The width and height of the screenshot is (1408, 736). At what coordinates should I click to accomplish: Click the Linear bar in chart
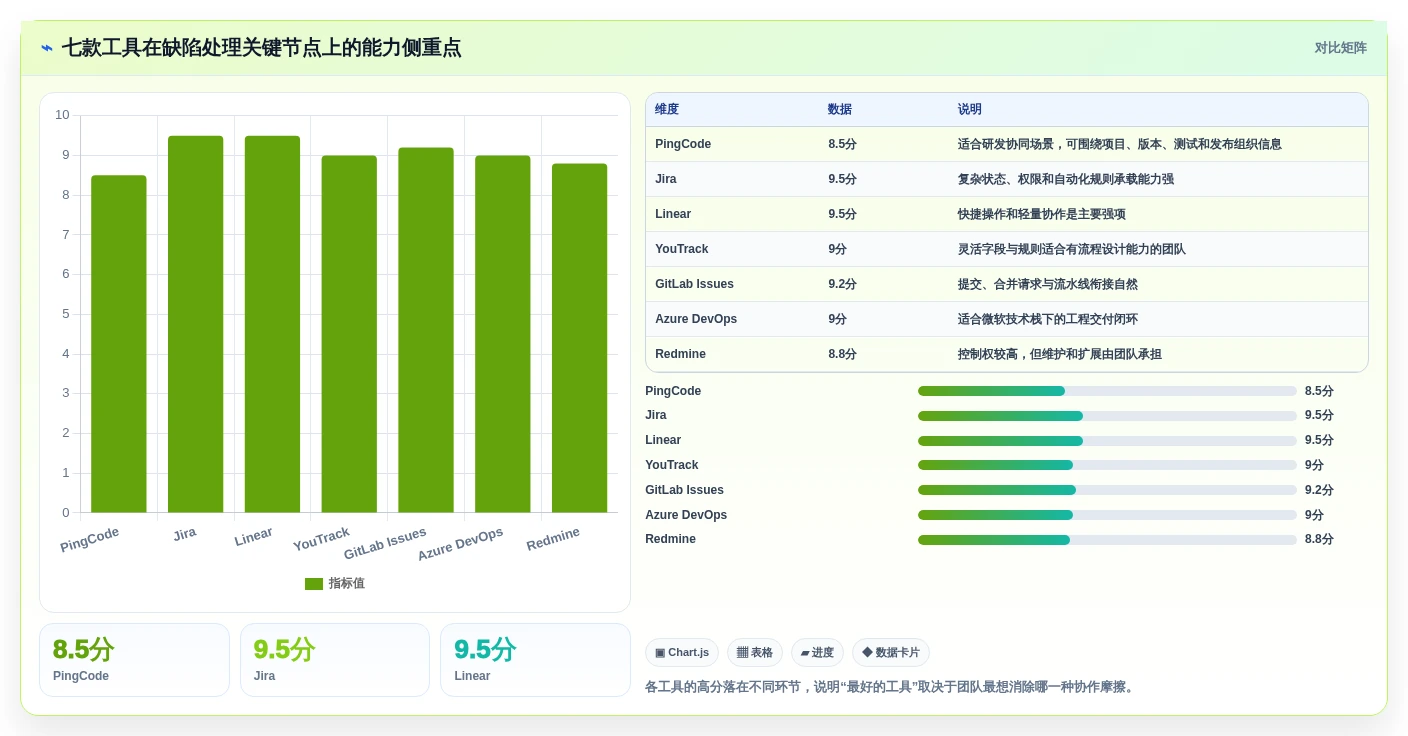tap(272, 324)
